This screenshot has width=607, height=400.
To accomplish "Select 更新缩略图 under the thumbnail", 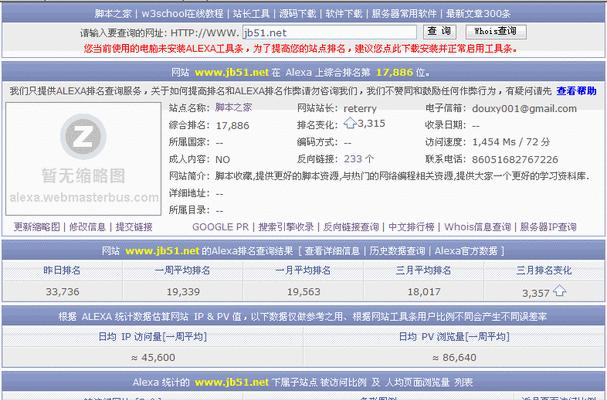I will pyautogui.click(x=37, y=227).
